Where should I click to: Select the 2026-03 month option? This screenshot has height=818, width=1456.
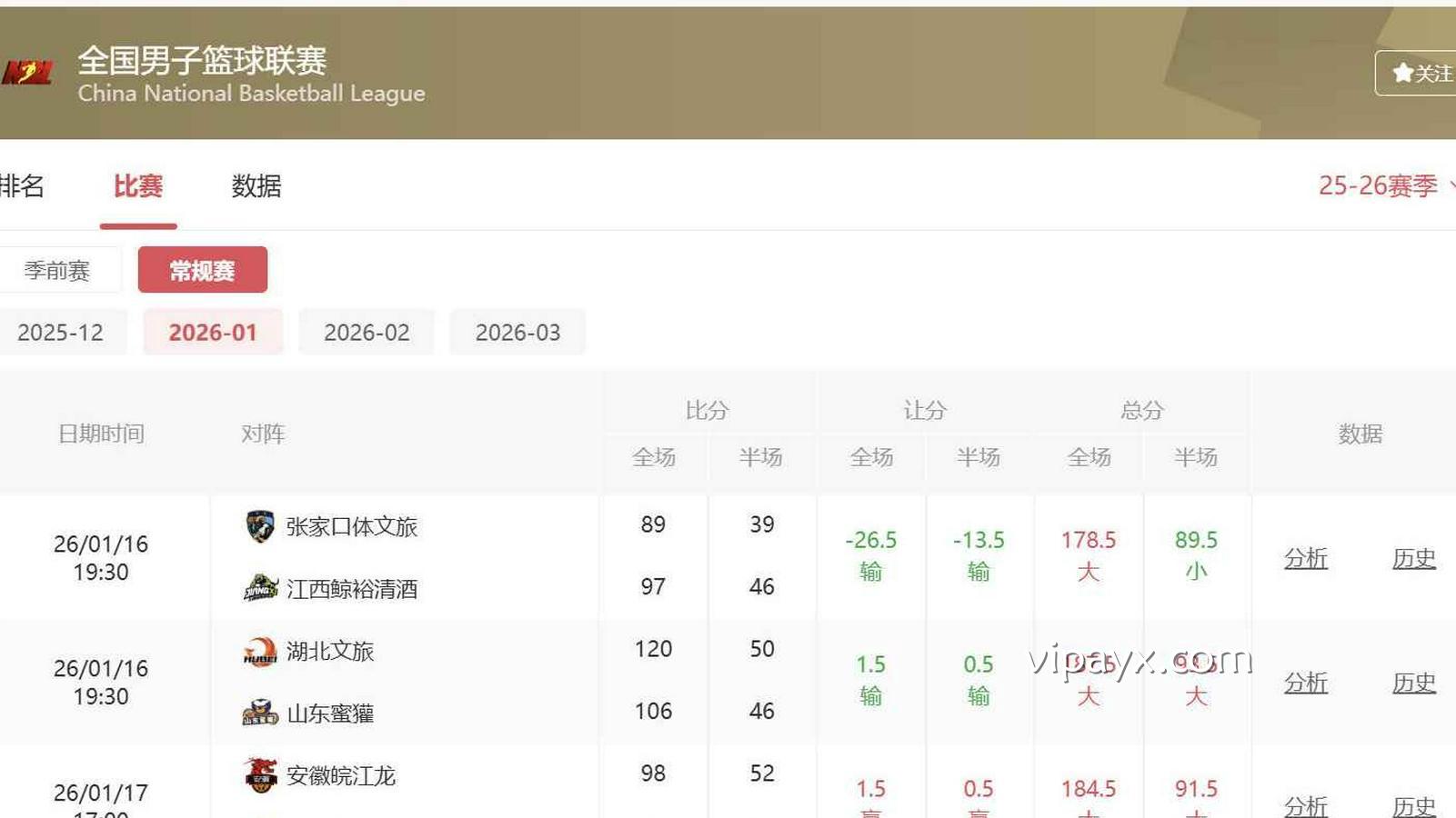[x=517, y=332]
